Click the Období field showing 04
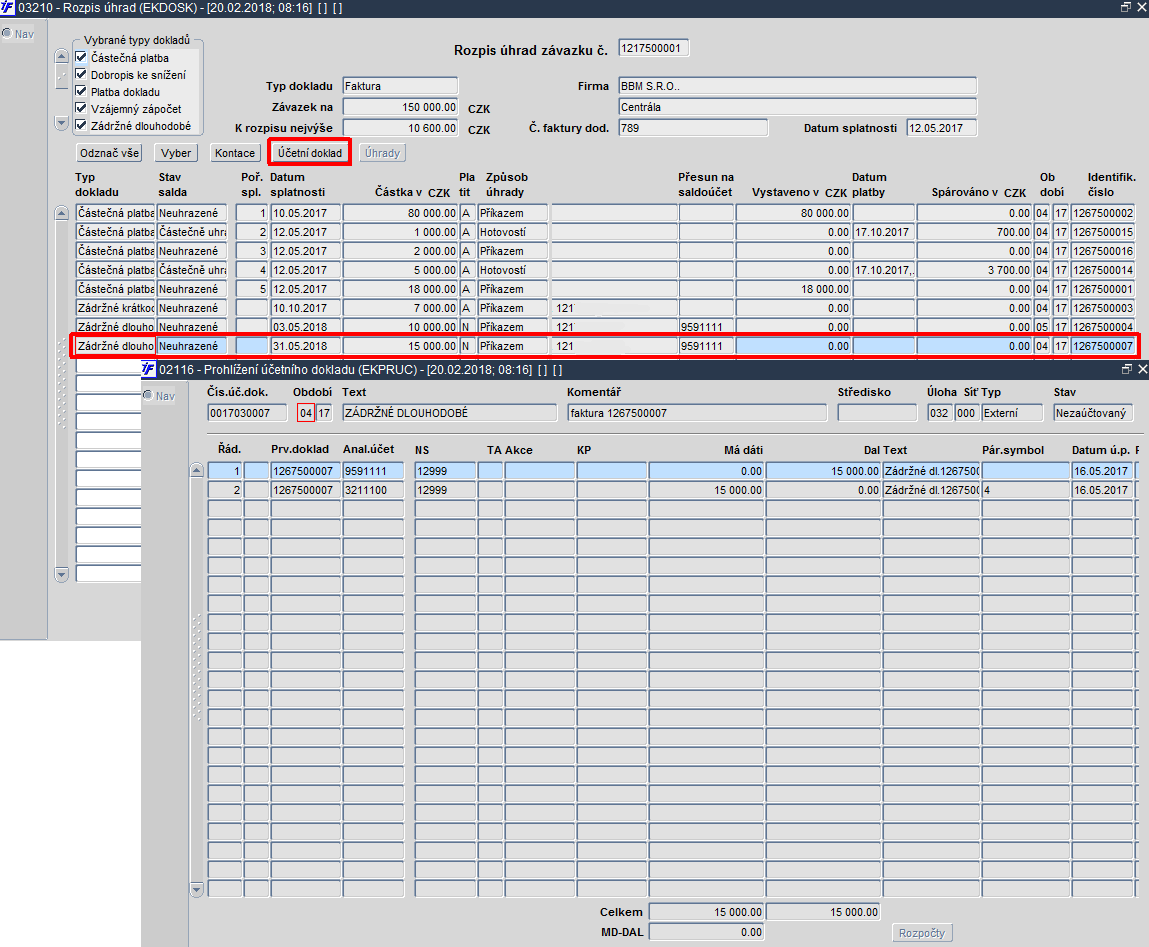The image size is (1149, 947). point(306,413)
